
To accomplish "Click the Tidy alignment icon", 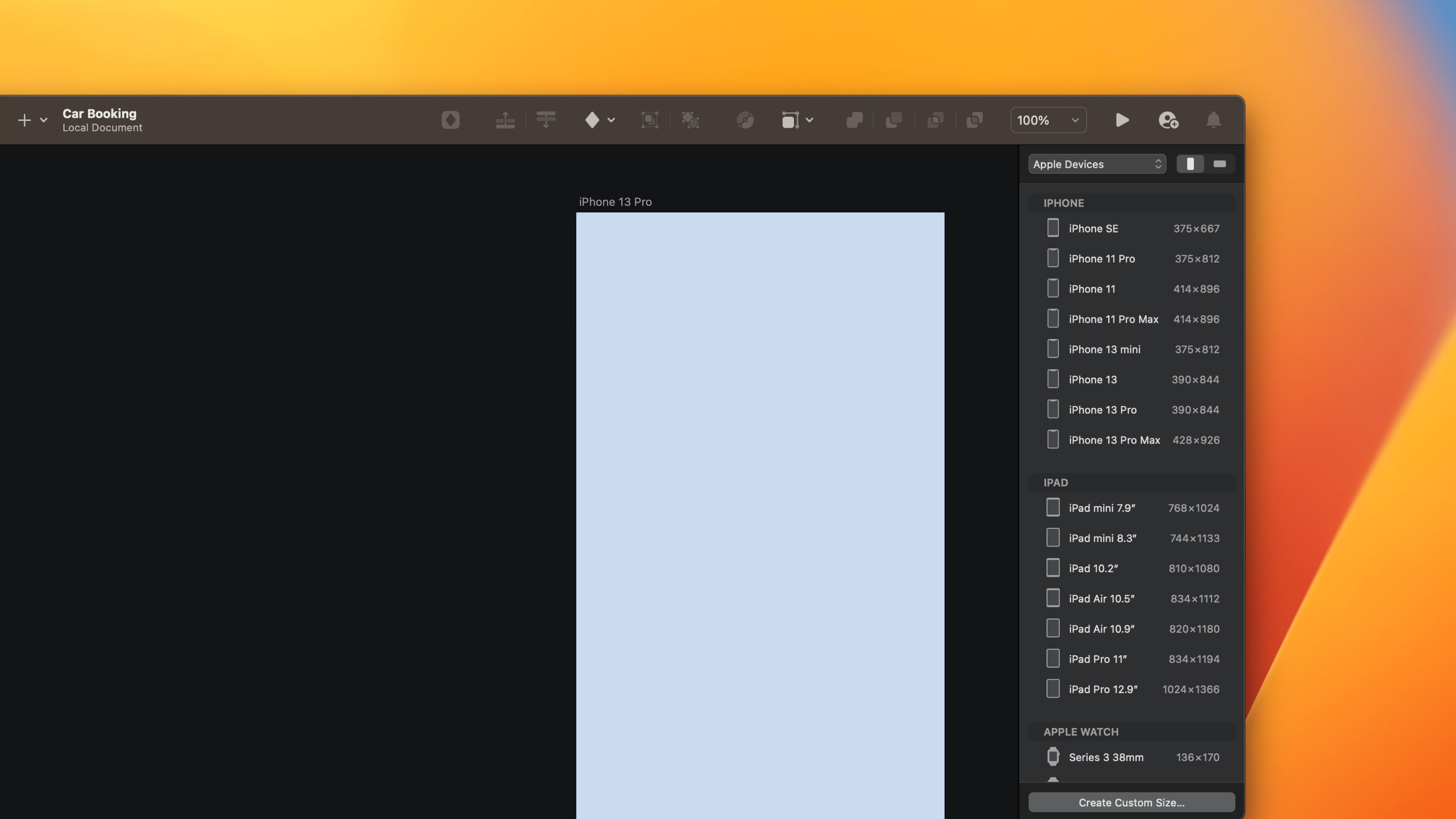I will point(546,120).
